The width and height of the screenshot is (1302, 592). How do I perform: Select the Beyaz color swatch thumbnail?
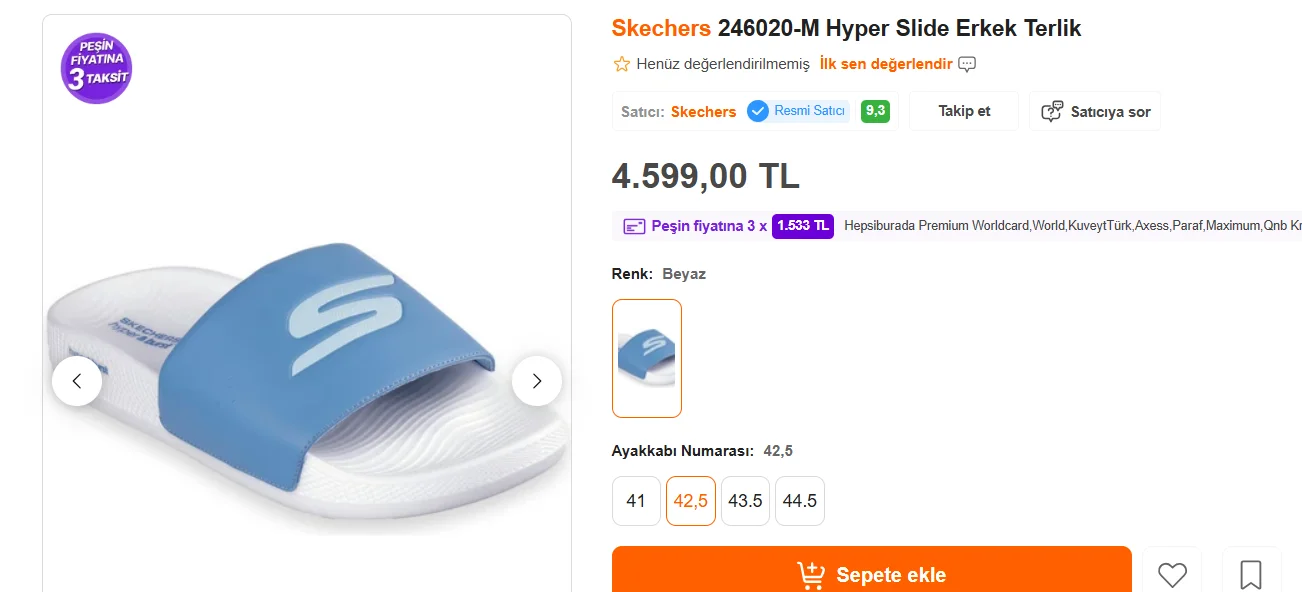tap(647, 358)
